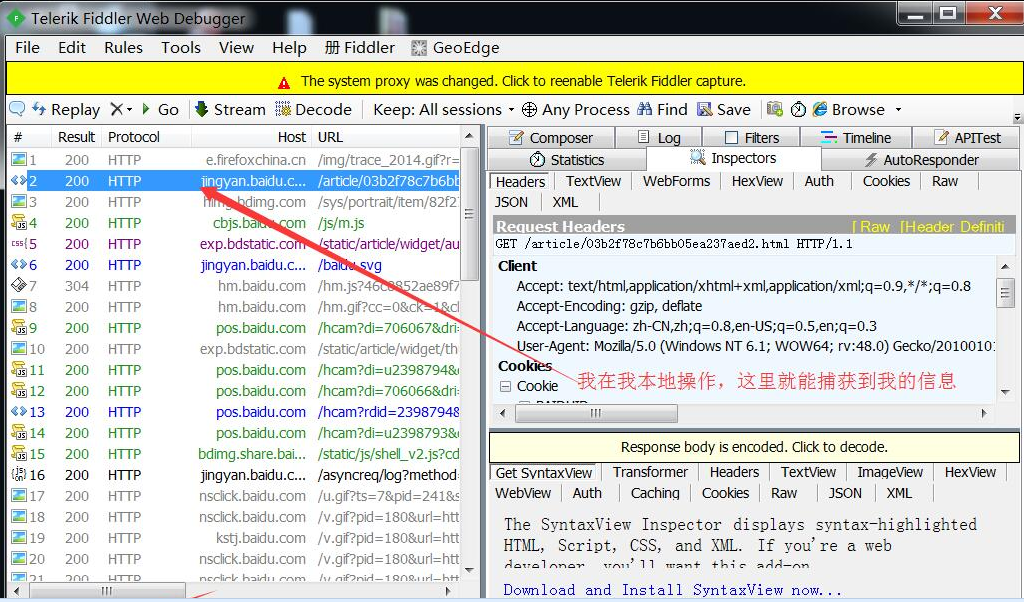This screenshot has width=1024, height=602.
Task: Select session 4 cbjs.baidu.com script icon
Action: coord(18,223)
